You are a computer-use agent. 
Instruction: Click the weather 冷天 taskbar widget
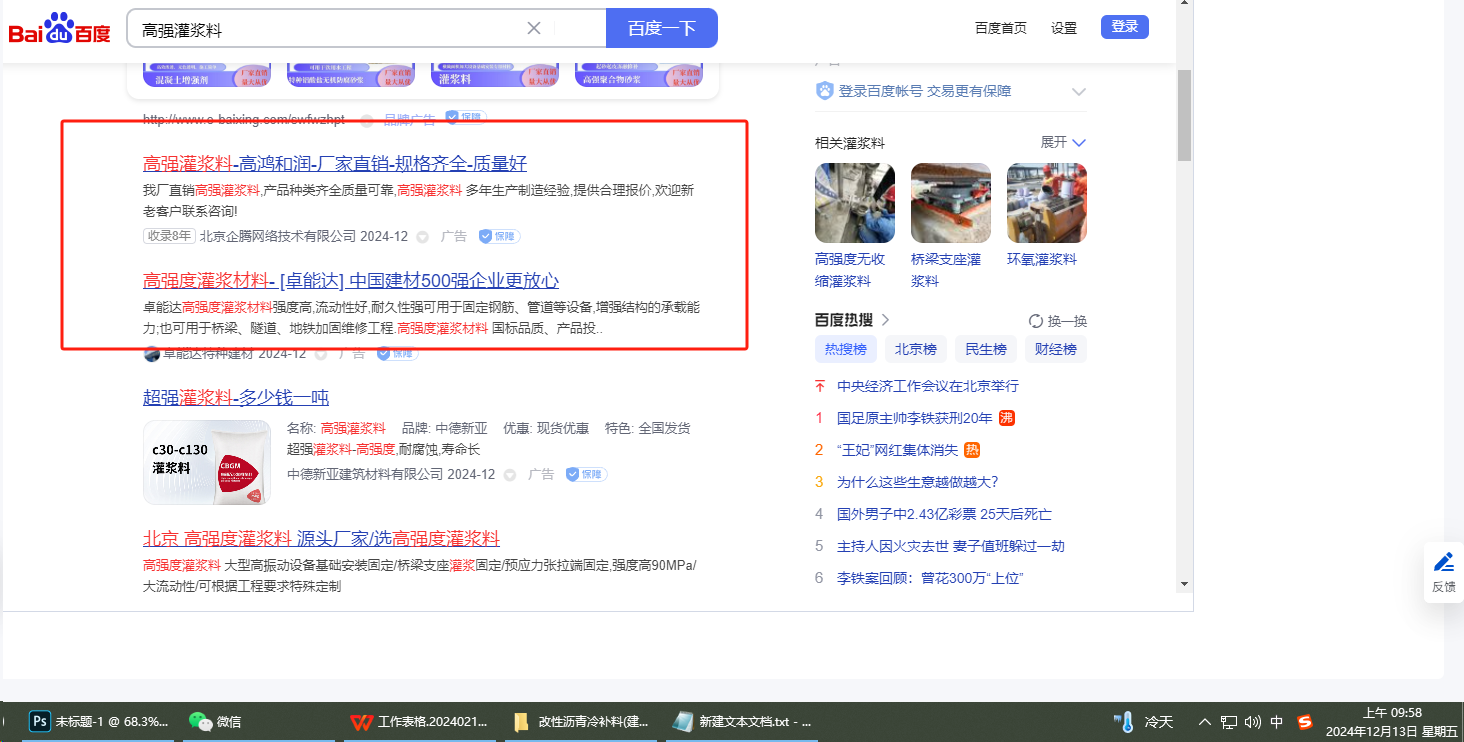[1144, 722]
